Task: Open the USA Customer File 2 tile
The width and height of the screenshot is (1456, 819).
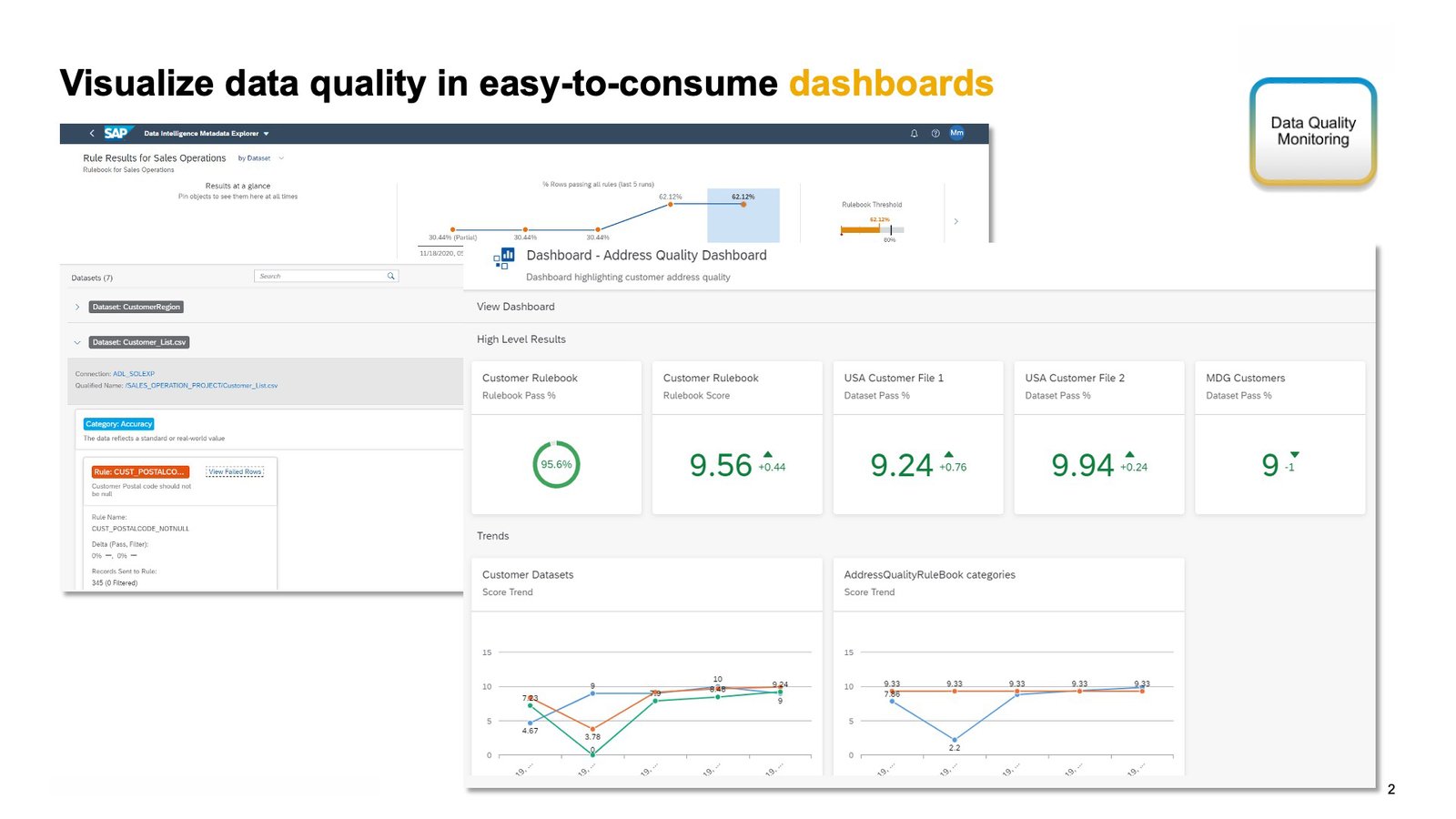Action: pyautogui.click(x=1099, y=438)
